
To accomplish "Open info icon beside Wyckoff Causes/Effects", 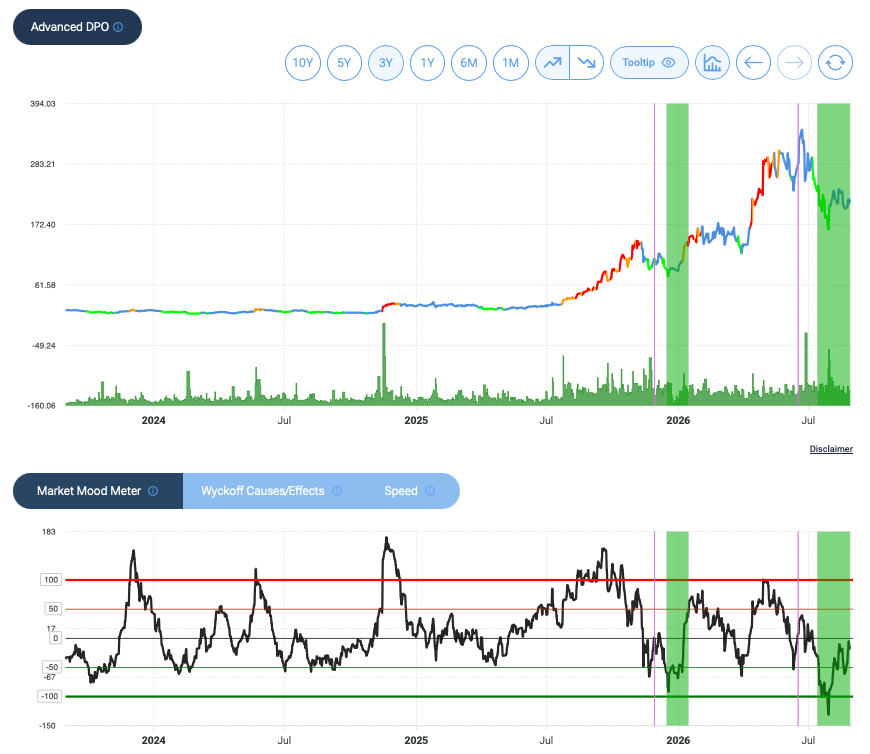I will point(337,491).
